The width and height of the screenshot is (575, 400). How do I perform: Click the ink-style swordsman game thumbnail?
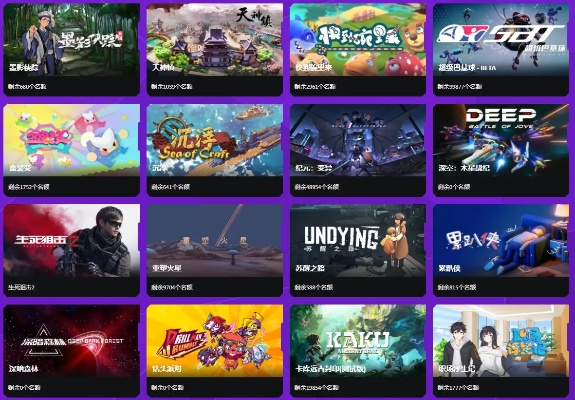[x=72, y=40]
